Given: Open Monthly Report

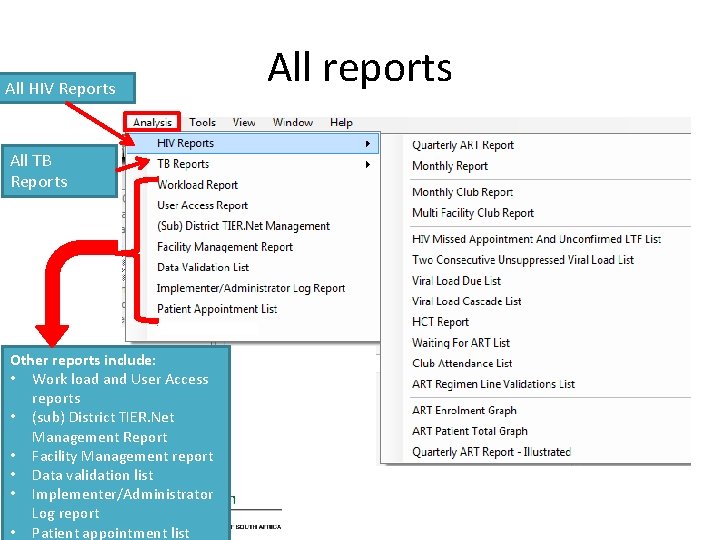Looking at the screenshot, I should (450, 166).
